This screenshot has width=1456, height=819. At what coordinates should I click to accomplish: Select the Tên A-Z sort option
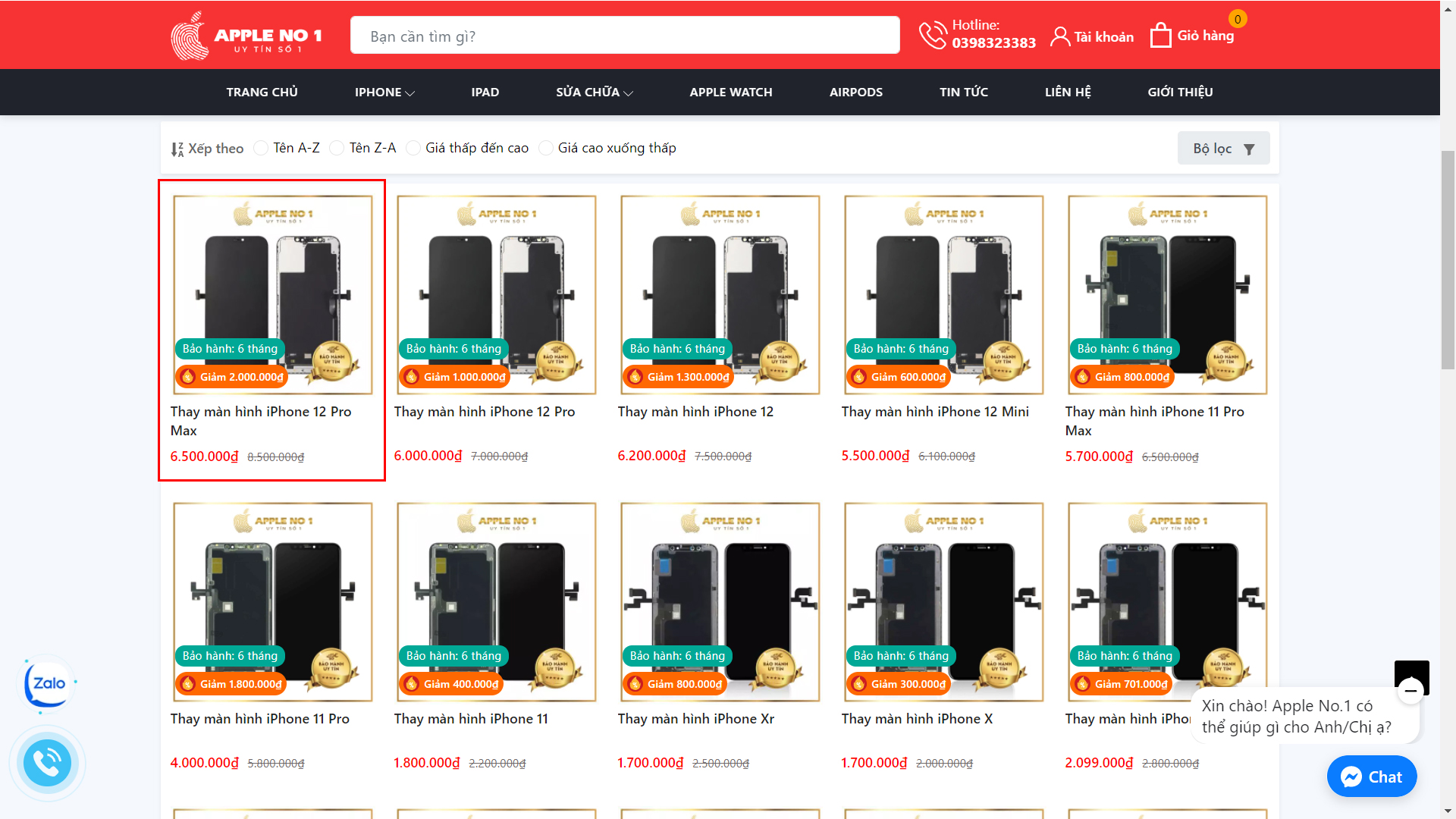pyautogui.click(x=261, y=148)
